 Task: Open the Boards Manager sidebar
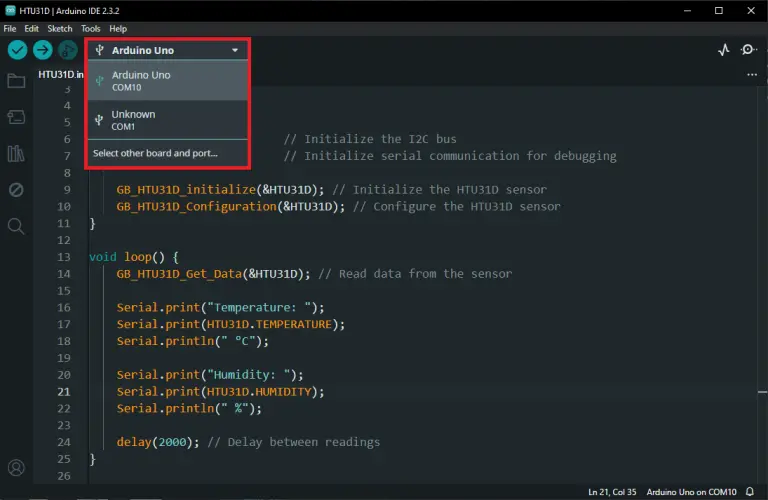click(x=16, y=117)
